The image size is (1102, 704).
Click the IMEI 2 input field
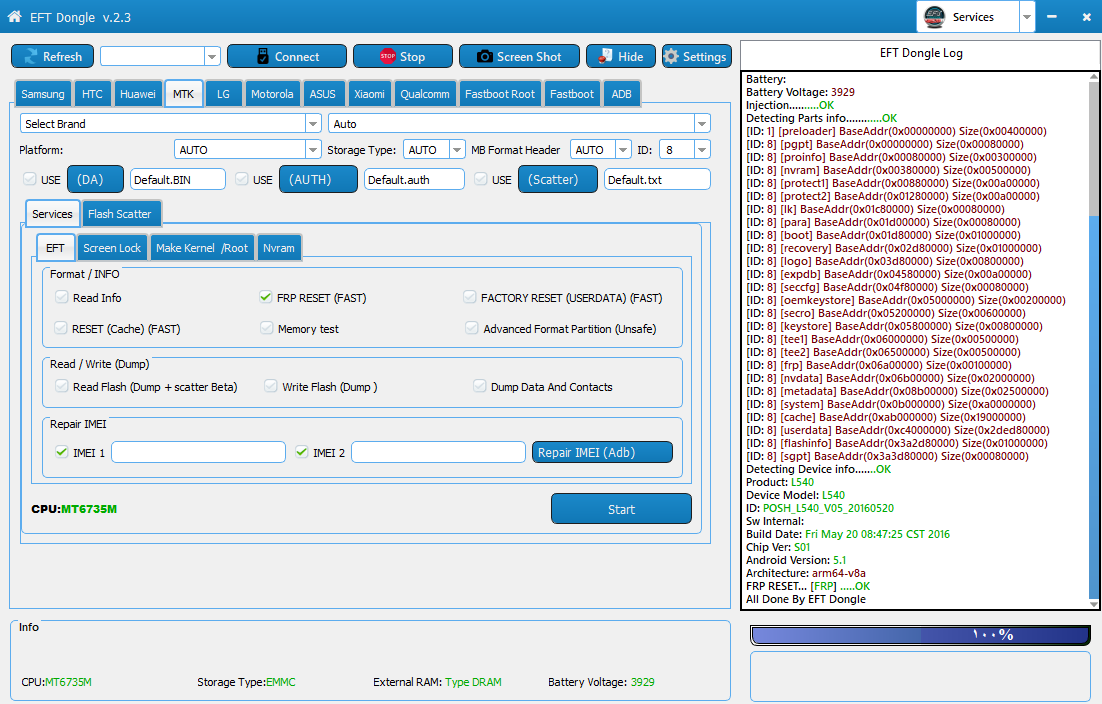438,452
